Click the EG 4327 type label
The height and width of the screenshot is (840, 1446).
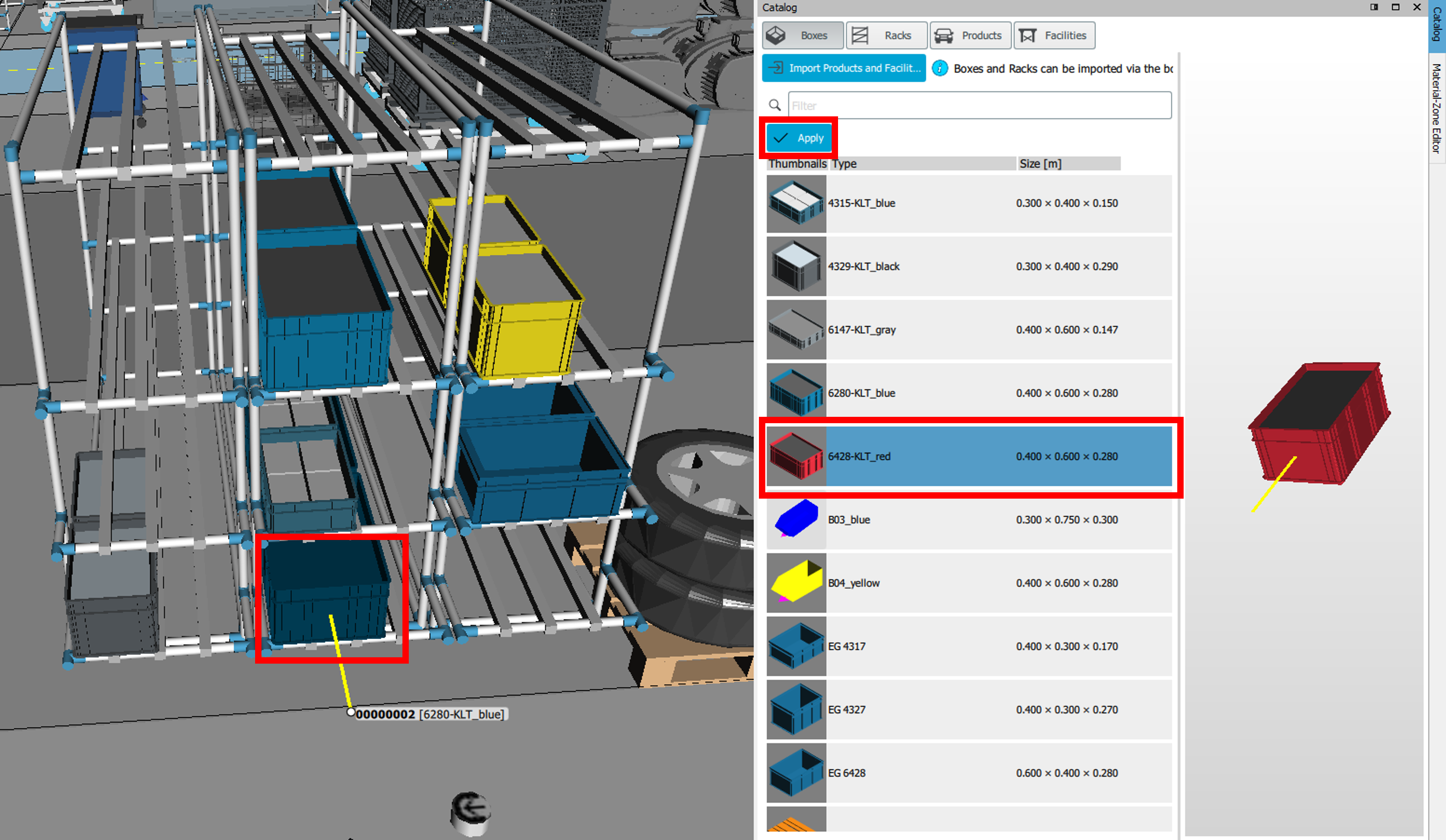(x=846, y=710)
